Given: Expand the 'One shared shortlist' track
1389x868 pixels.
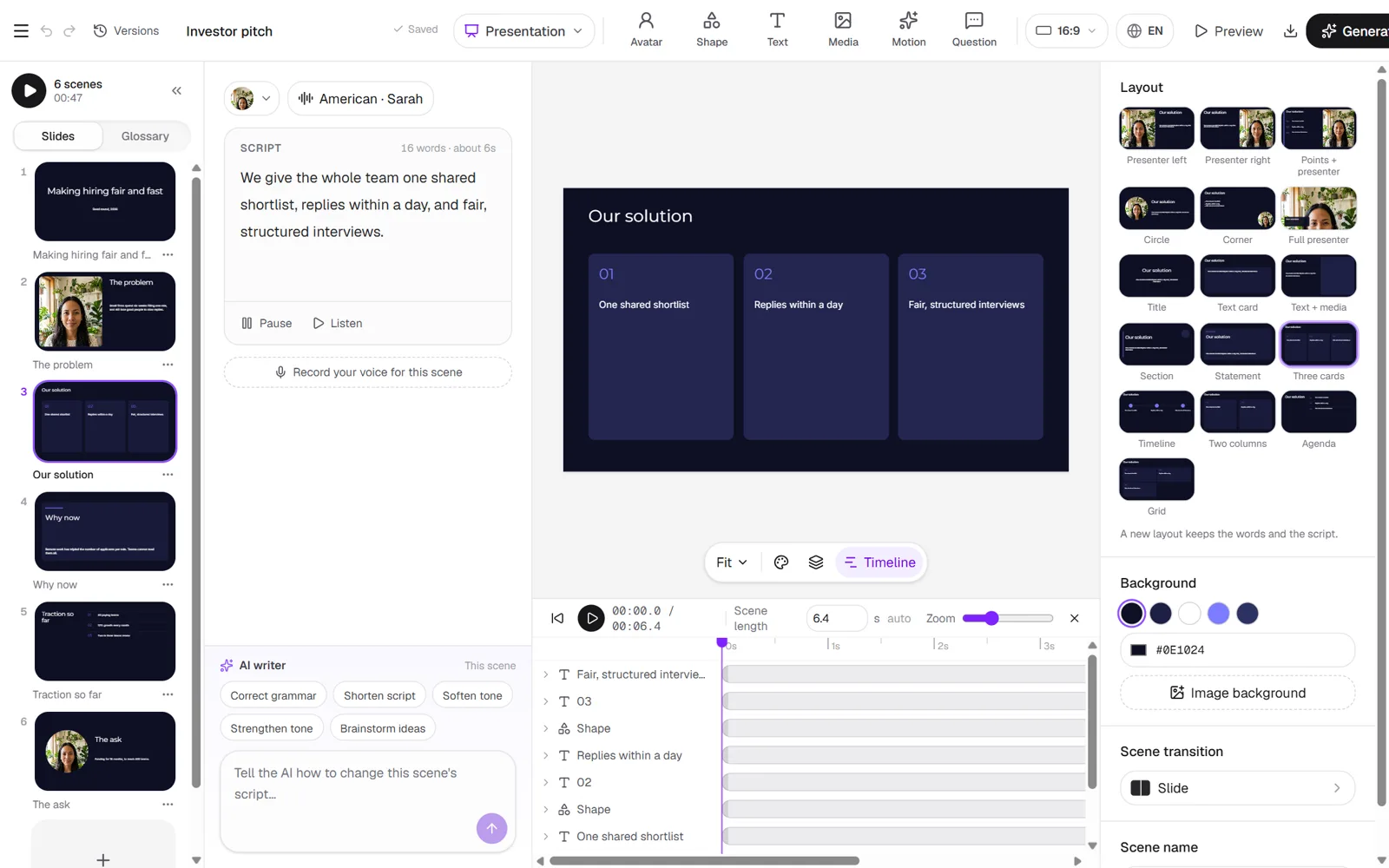Looking at the screenshot, I should coord(546,836).
